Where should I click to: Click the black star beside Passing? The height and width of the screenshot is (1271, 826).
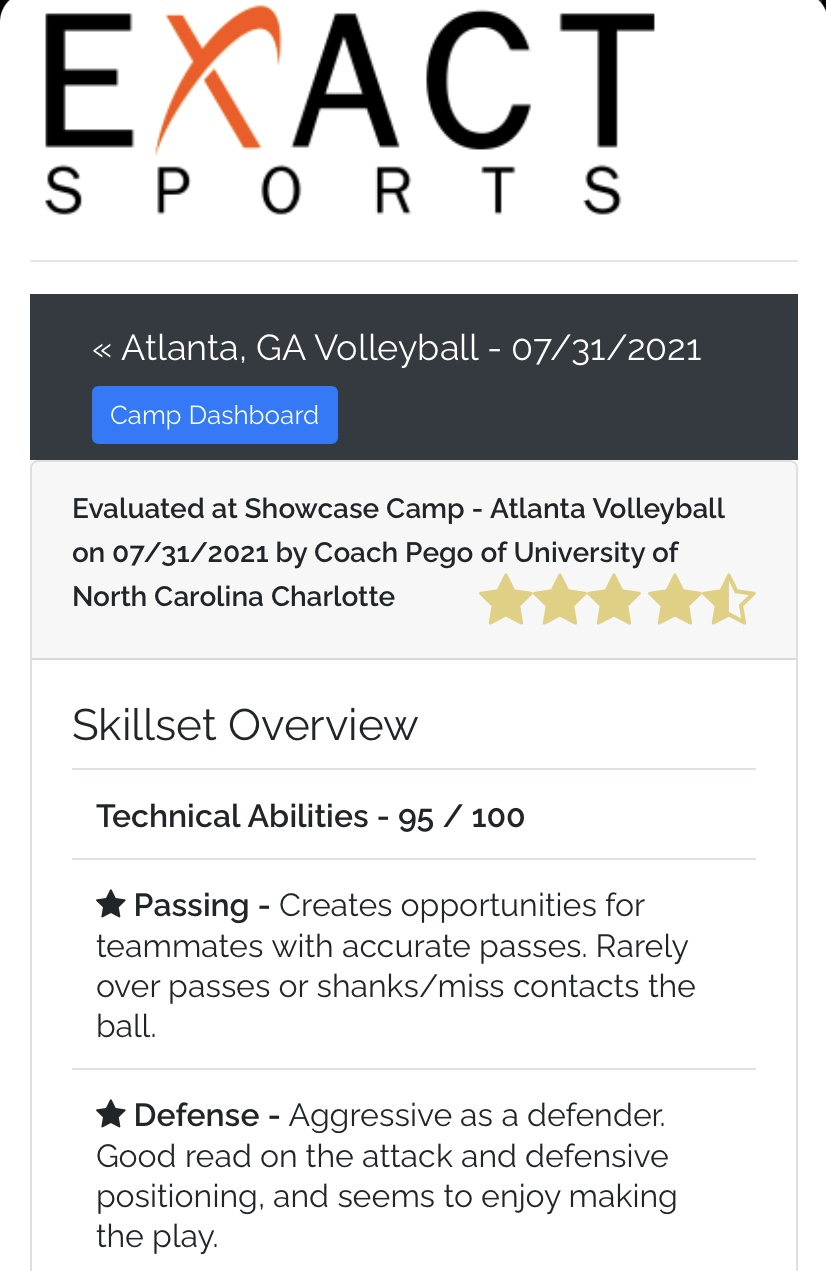tap(110, 906)
